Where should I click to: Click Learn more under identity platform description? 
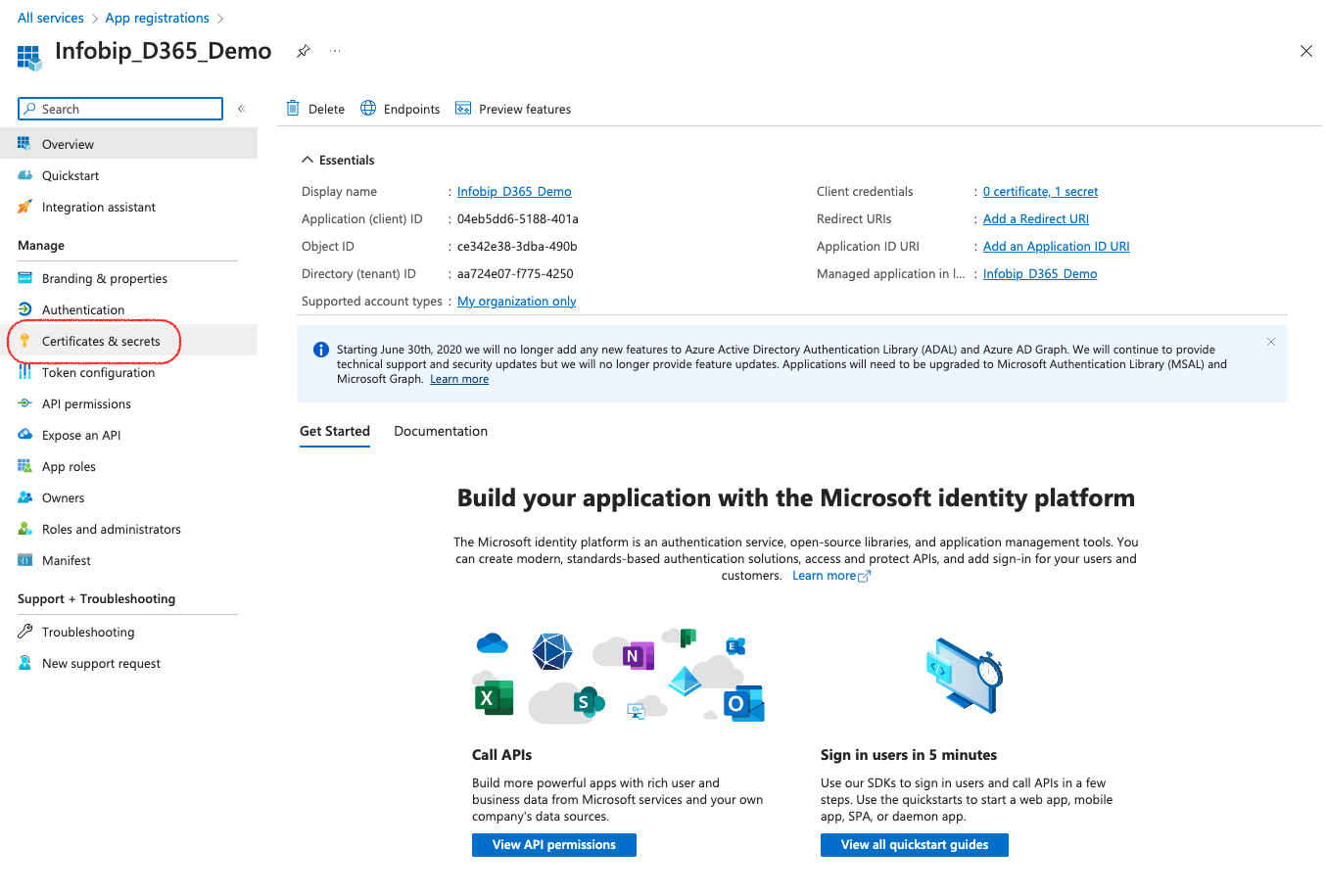pos(830,576)
